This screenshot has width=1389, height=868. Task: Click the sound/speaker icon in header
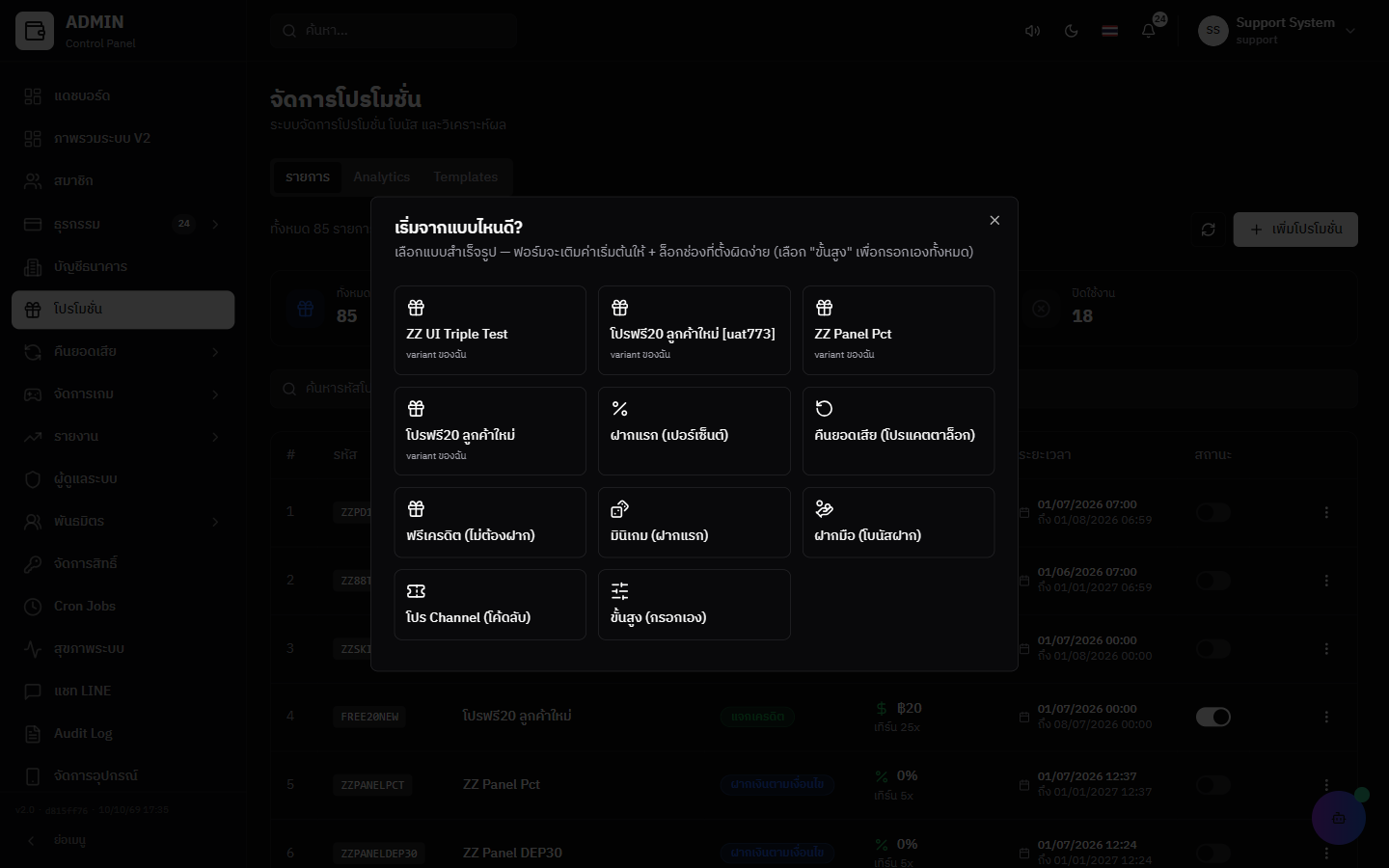point(1032,31)
